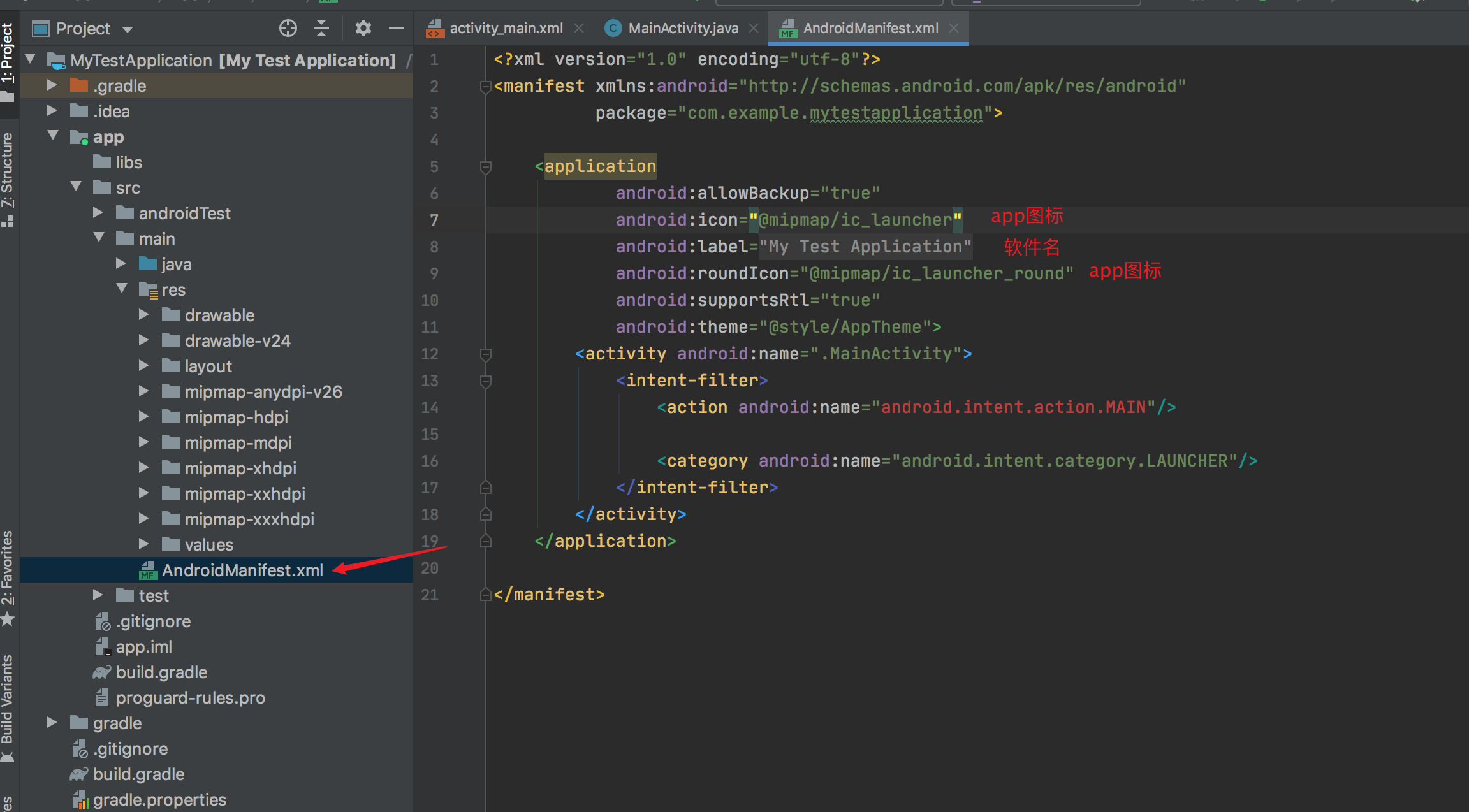Click the @mipmap/ic_launcher_round value
1469x812 pixels.
[x=937, y=273]
